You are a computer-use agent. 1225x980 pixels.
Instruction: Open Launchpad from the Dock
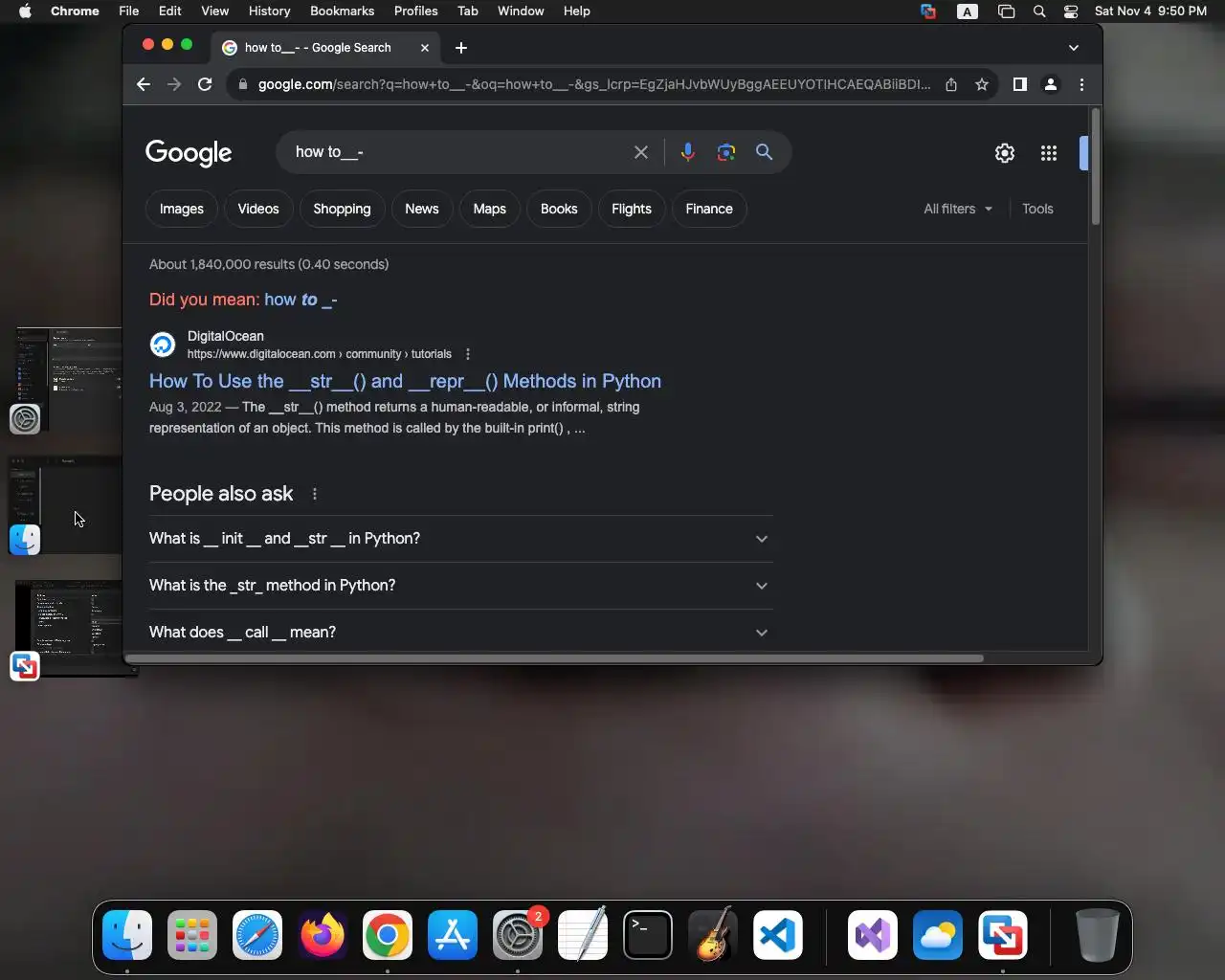pyautogui.click(x=192, y=935)
